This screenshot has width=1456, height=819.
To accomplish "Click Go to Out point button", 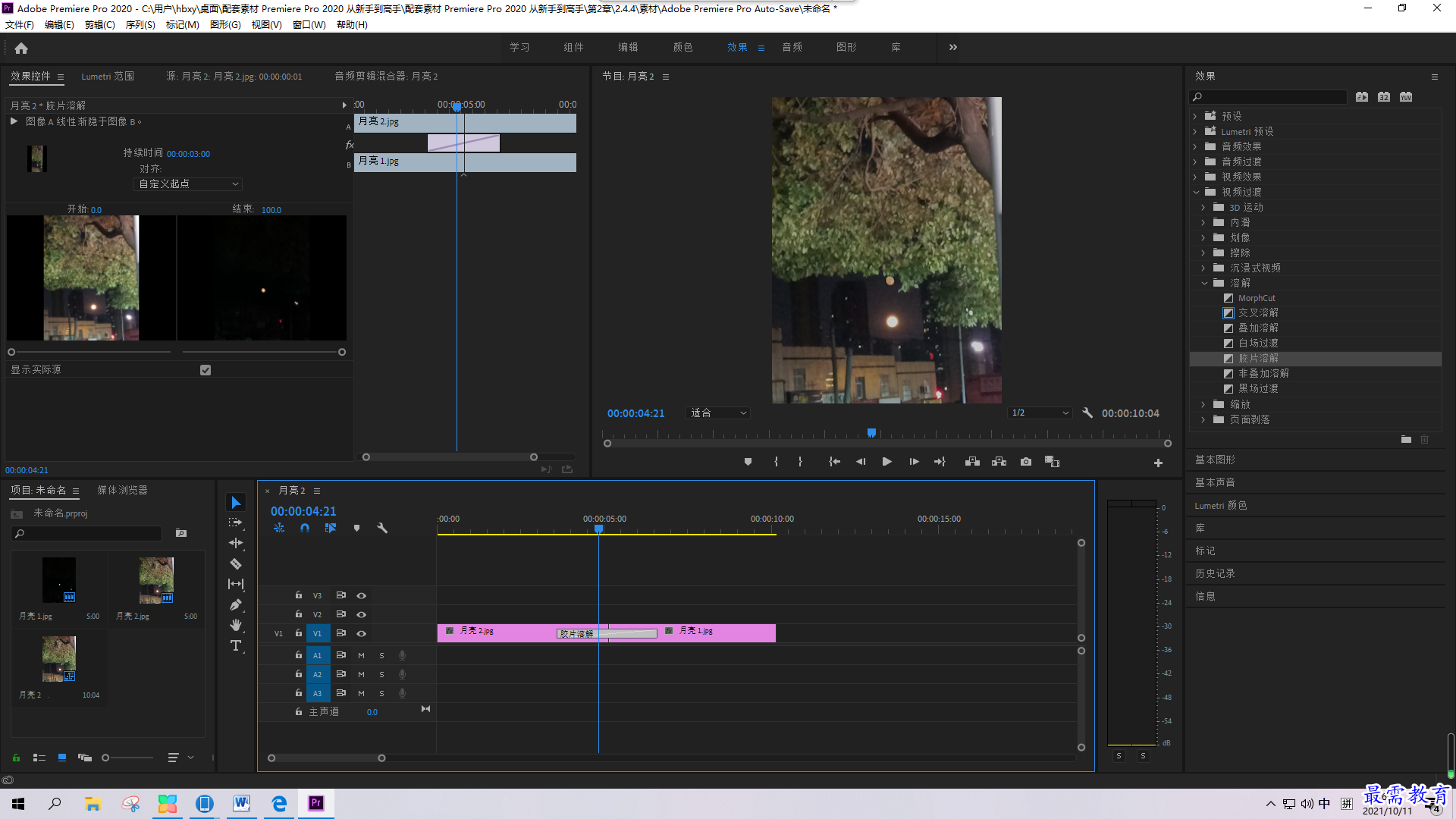I will coord(940,462).
